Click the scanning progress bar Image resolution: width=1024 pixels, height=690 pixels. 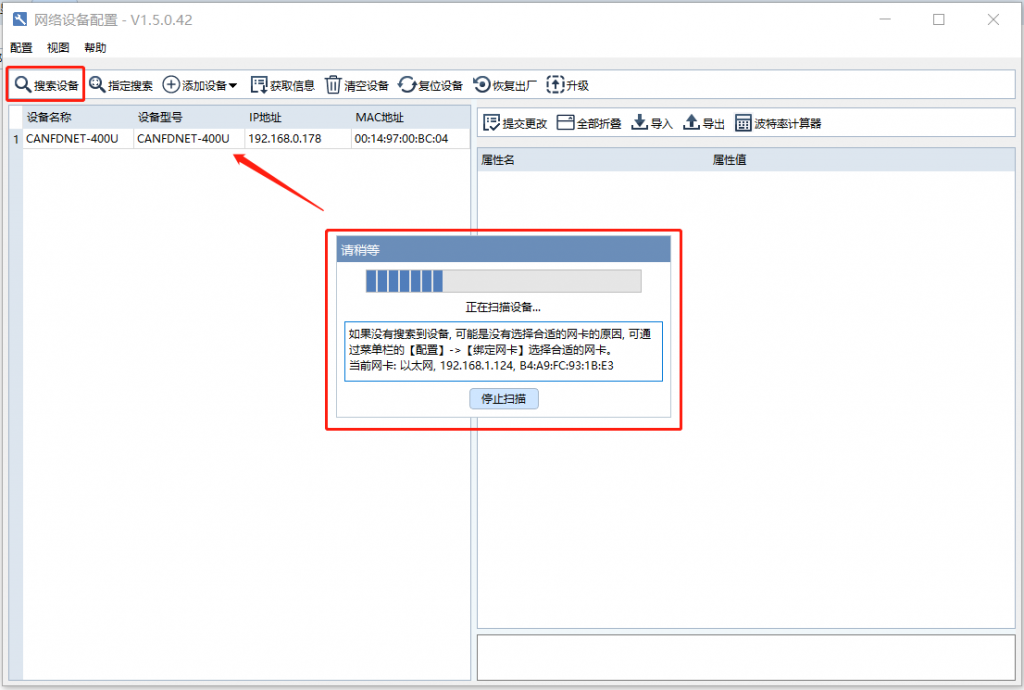504,281
